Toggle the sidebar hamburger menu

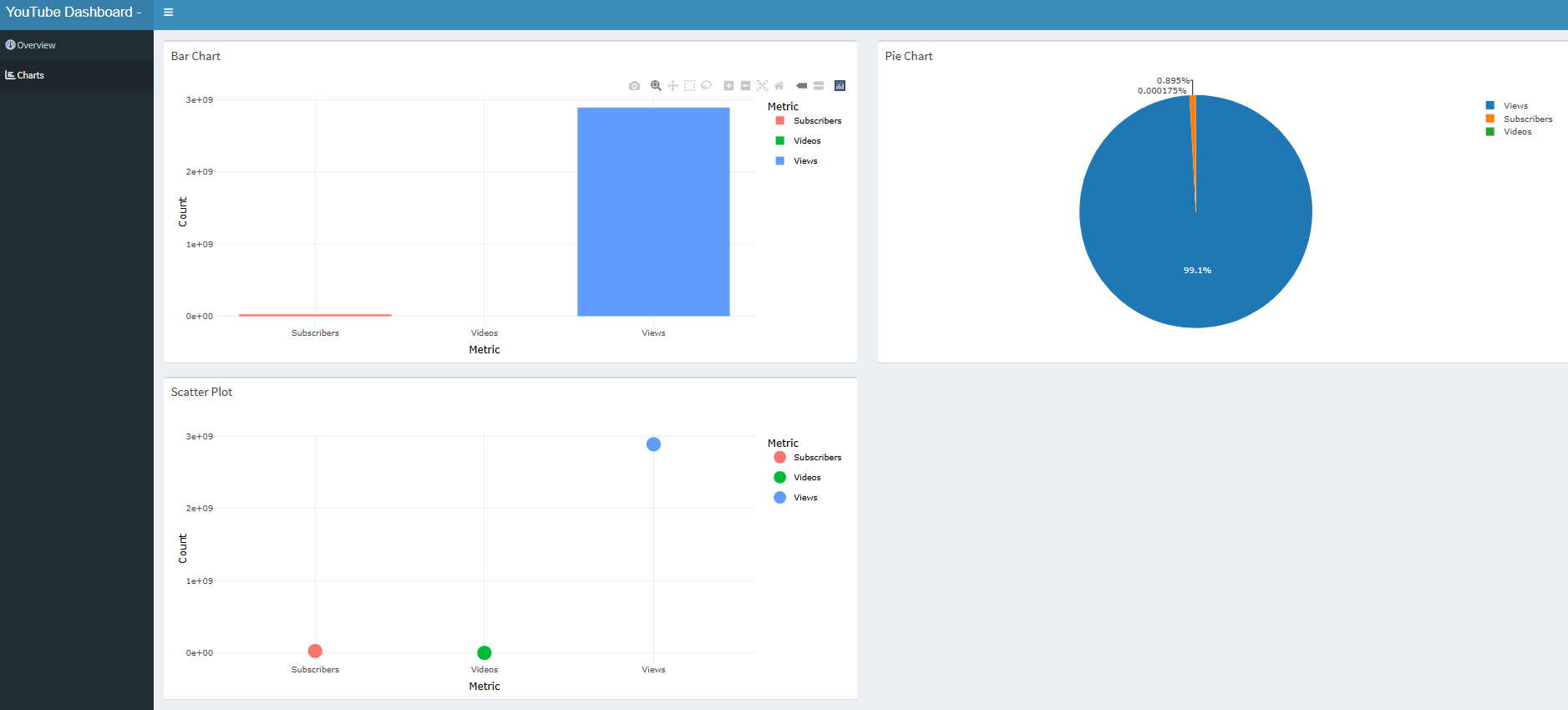tap(168, 13)
